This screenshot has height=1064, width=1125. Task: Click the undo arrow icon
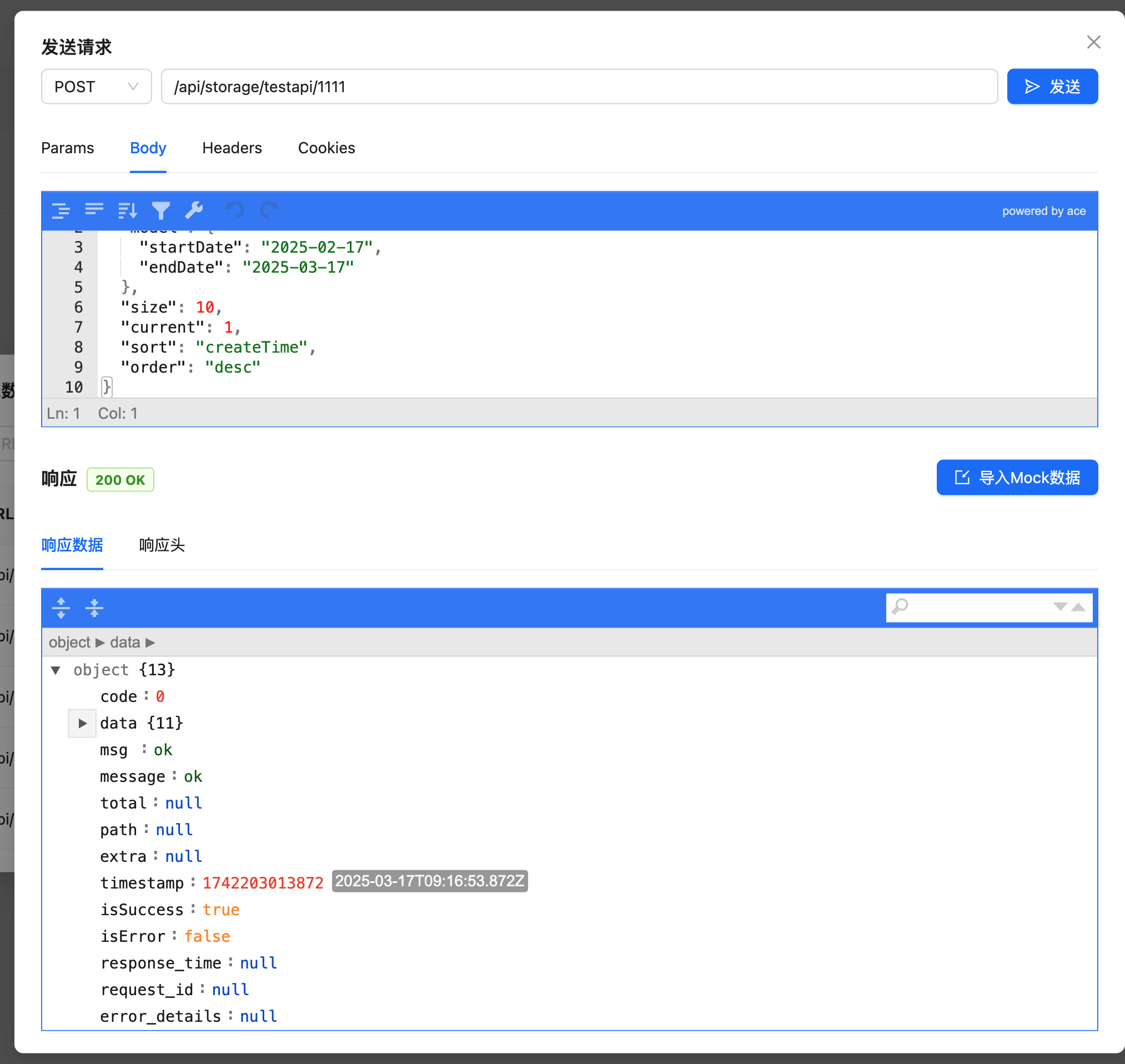pos(235,210)
